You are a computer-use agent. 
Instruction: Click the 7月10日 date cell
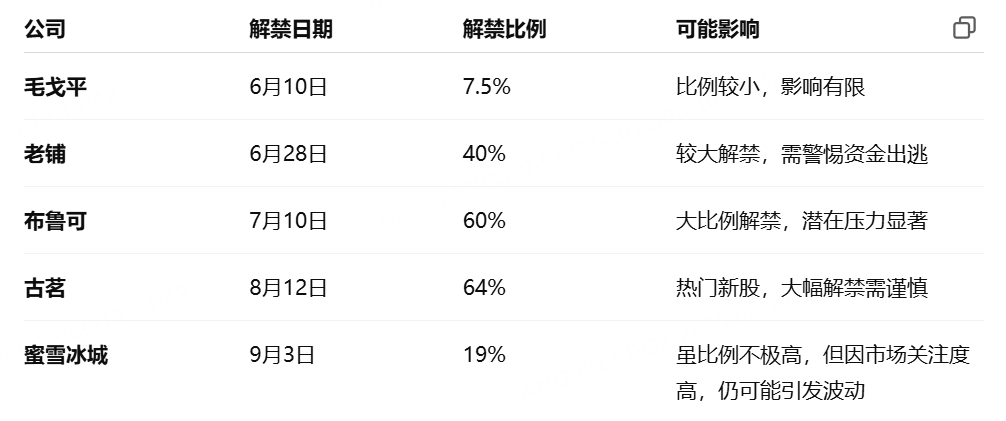[x=288, y=221]
